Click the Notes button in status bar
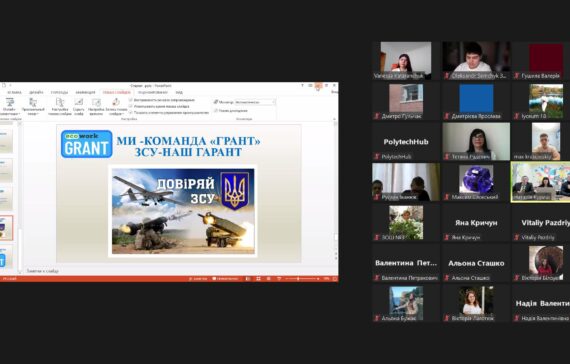The image size is (570, 364). (198, 279)
